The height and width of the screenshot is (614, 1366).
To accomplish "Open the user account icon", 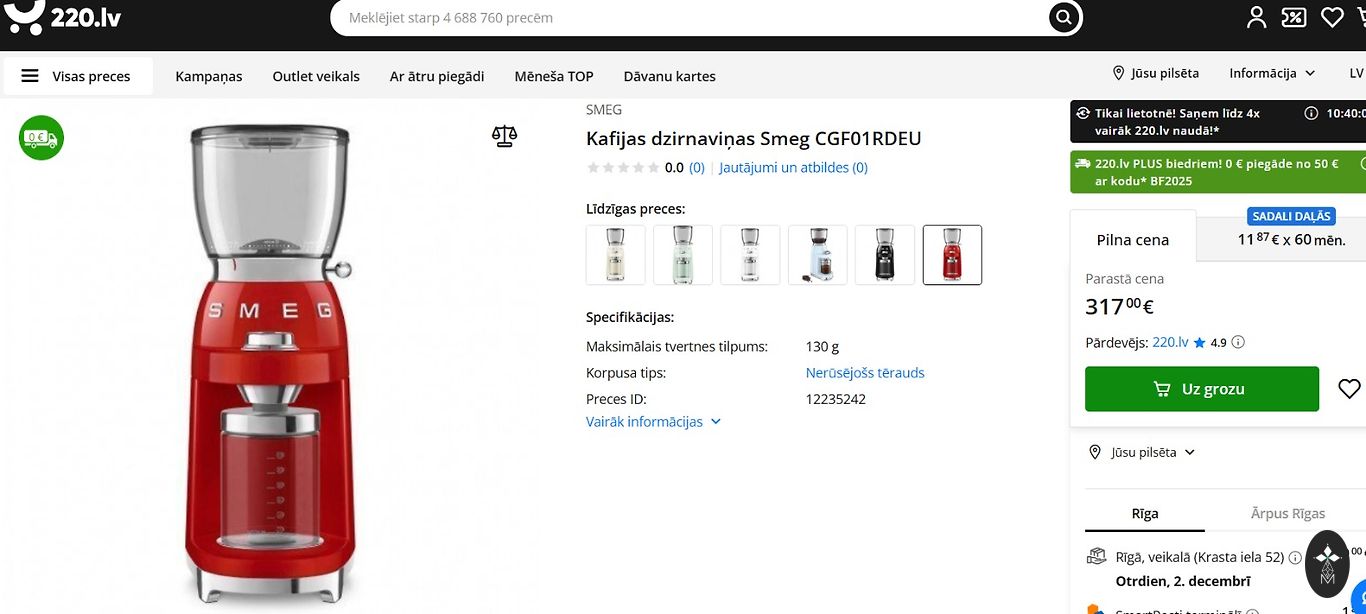I will tap(1256, 17).
